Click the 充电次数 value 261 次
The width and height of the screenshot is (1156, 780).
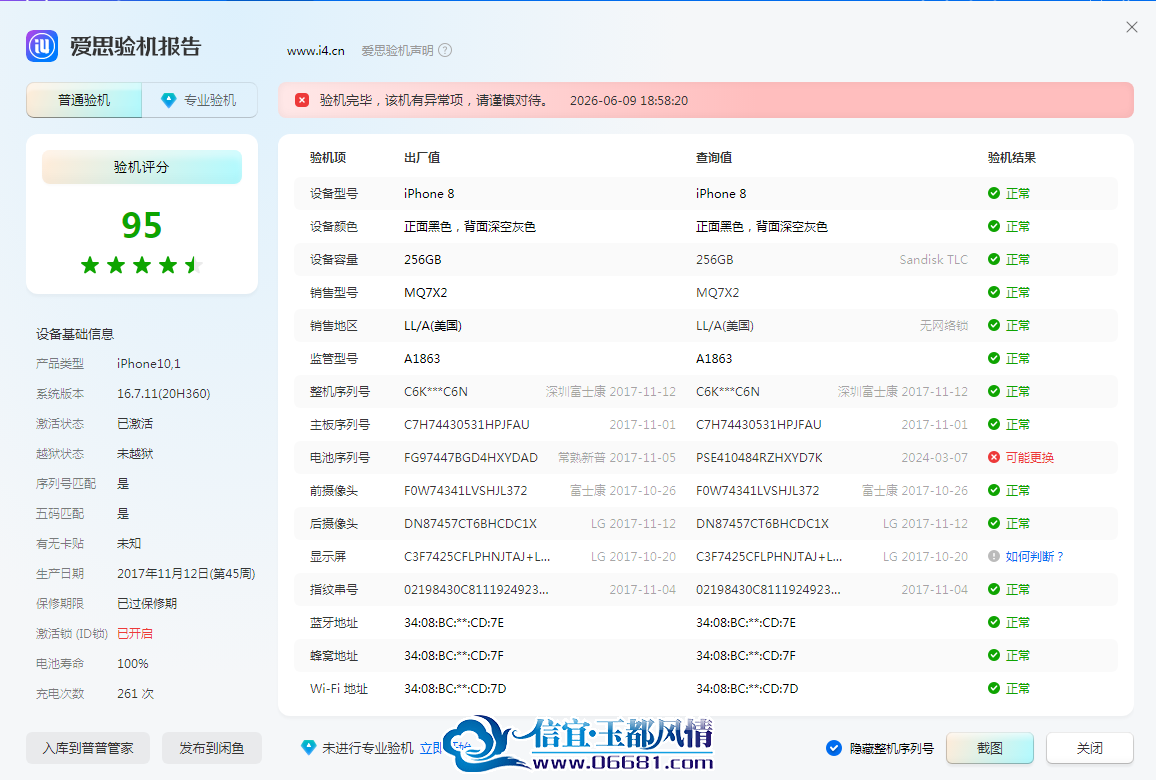coord(136,694)
